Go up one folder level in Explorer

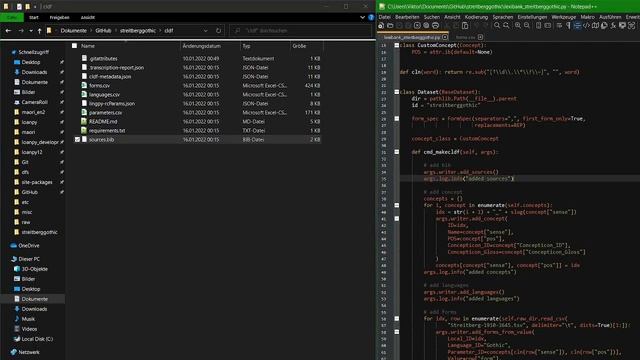(40, 31)
